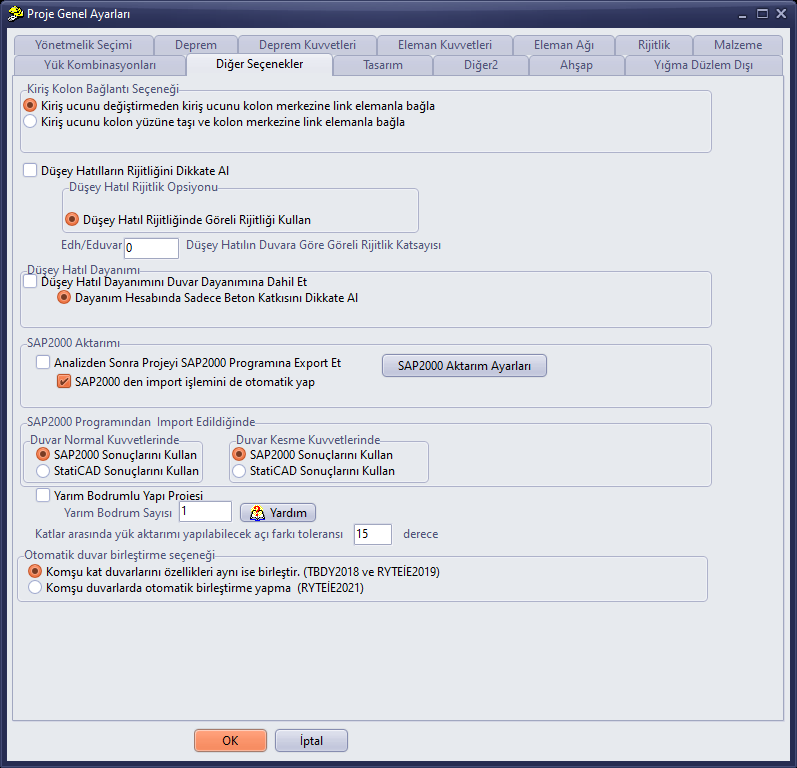Click 'Düşey Hatılın Duvara Göre Göreli Rijitlik Katsayısı' label
The image size is (797, 768).
pos(313,245)
